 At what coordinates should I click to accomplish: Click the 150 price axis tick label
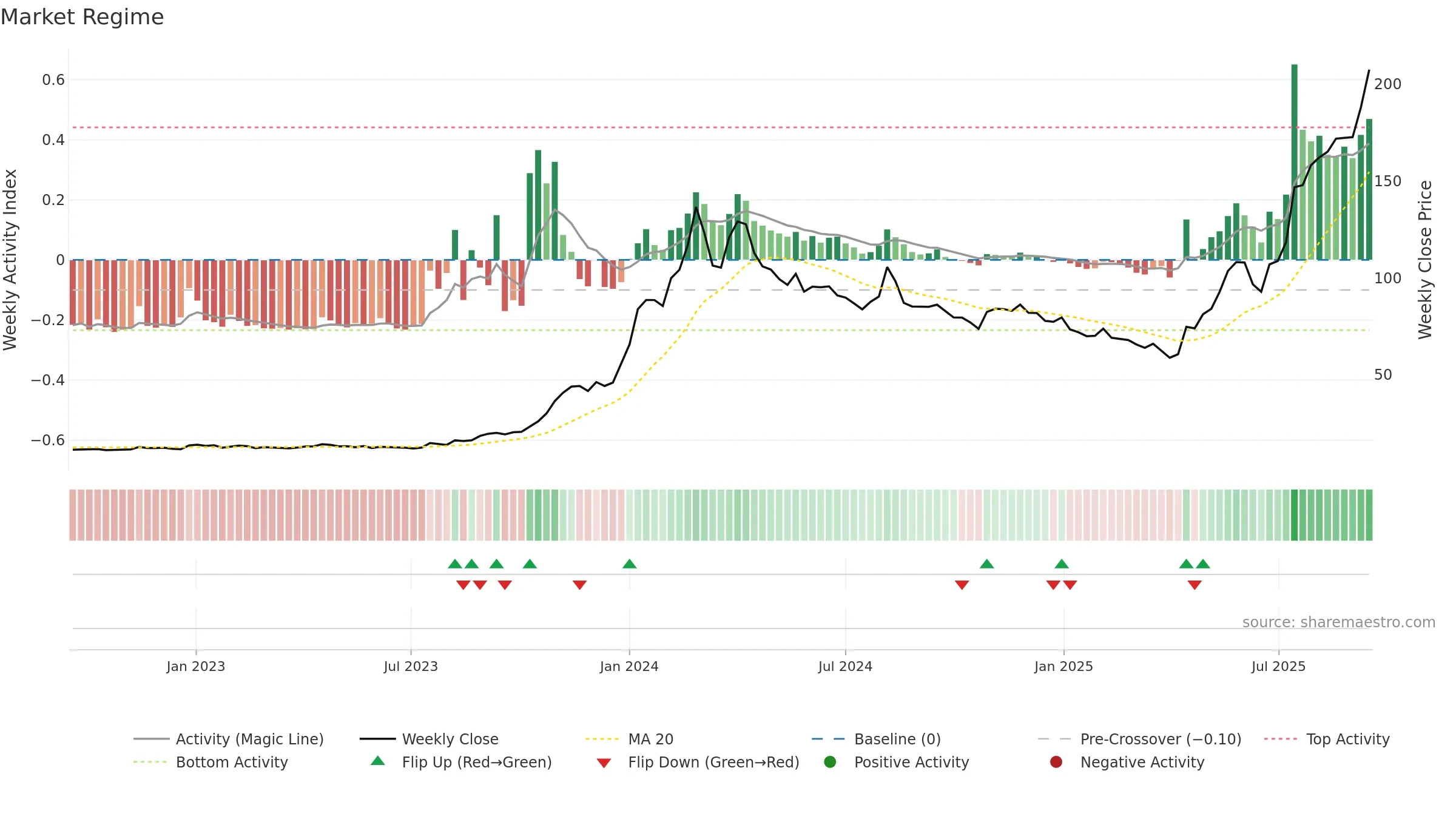tap(1387, 181)
